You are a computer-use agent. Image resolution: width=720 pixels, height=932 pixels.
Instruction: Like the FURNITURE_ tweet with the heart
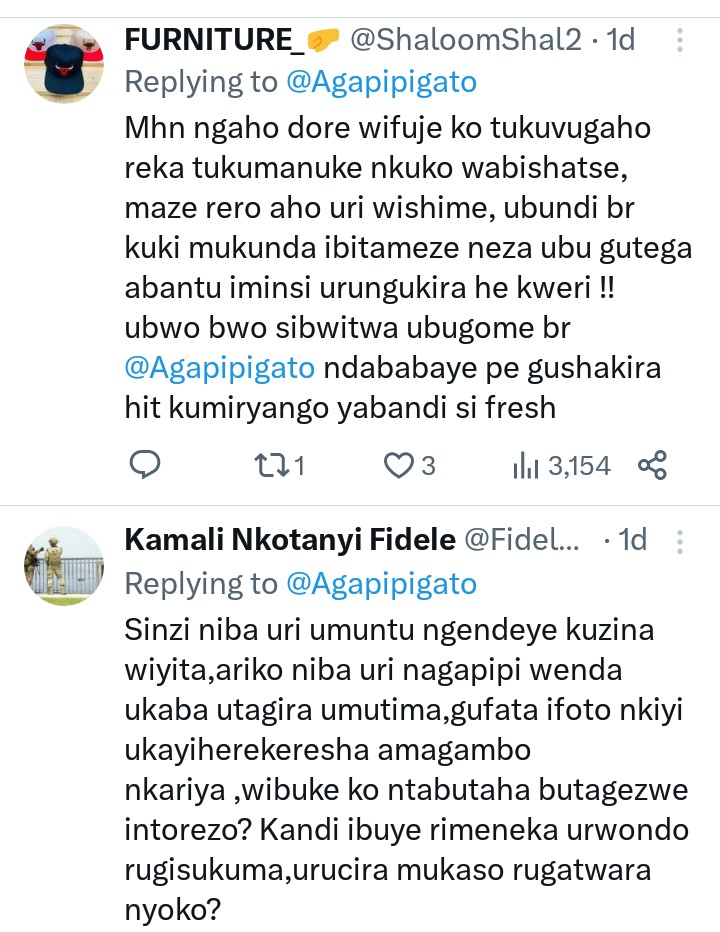point(400,464)
